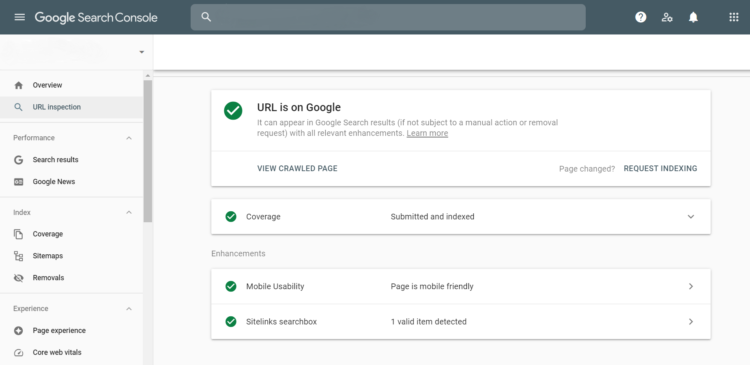Expand the Coverage details row
Screen dimensions: 750x365
[461, 217]
